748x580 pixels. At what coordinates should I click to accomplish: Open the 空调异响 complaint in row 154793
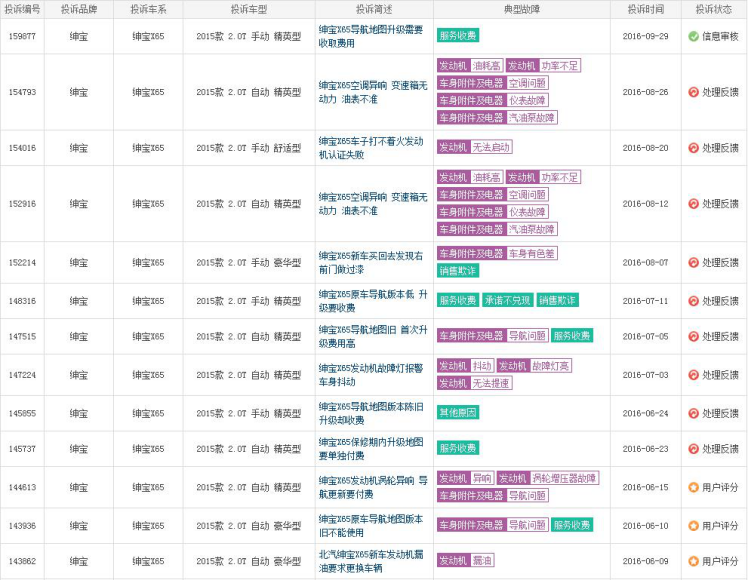pyautogui.click(x=373, y=92)
